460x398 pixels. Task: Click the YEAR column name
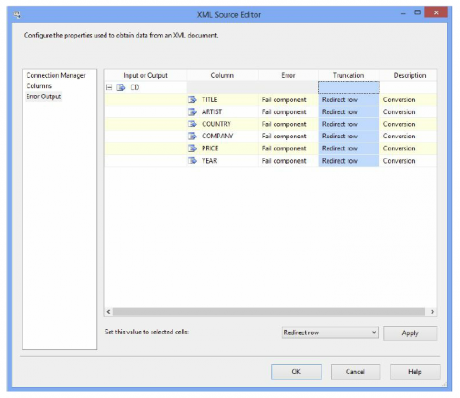click(x=209, y=161)
